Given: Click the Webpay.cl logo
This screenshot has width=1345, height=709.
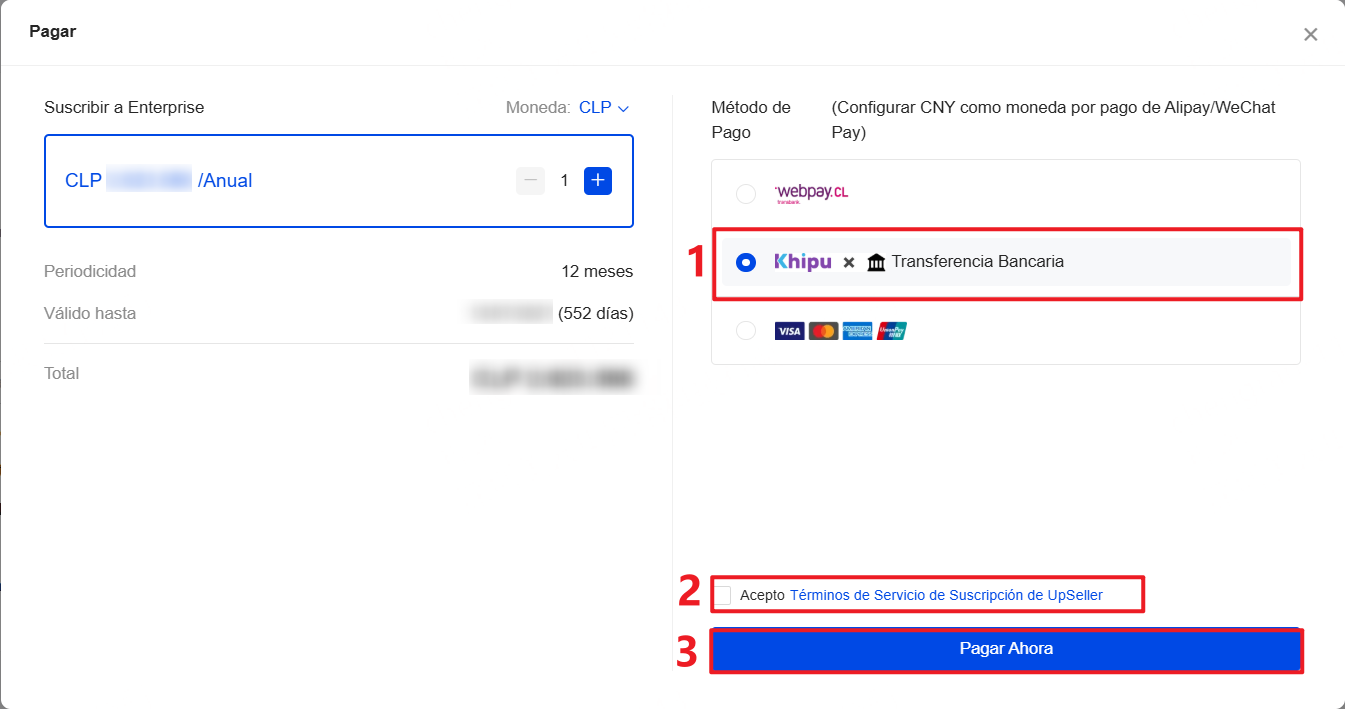Looking at the screenshot, I should click(x=812, y=193).
